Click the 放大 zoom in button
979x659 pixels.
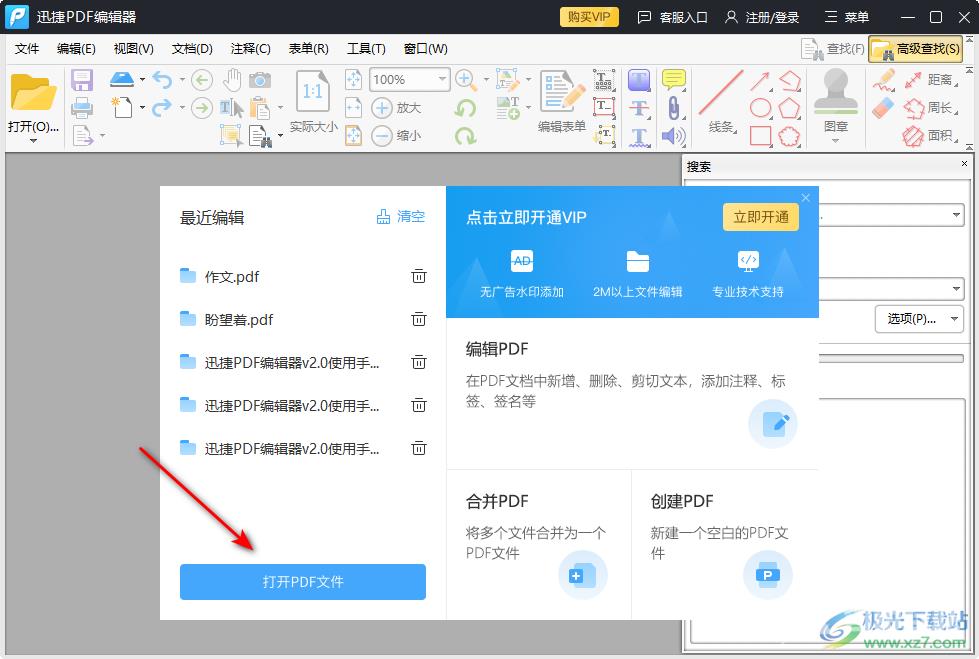(x=396, y=107)
